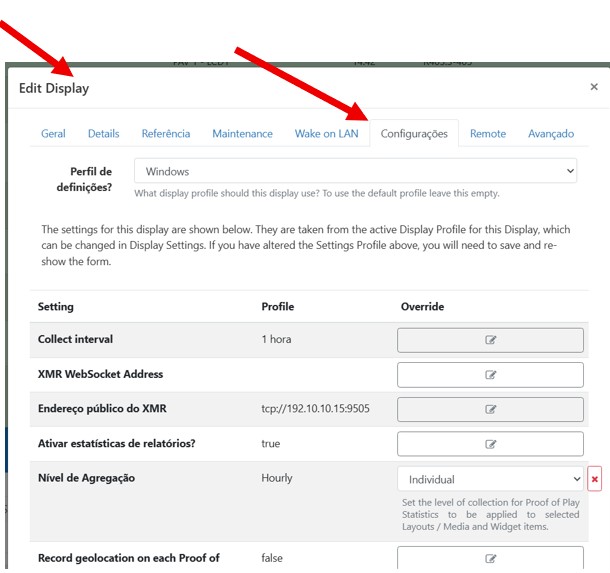The image size is (610, 573).
Task: Click the Nível de Agregação setting label
Action: click(x=86, y=478)
